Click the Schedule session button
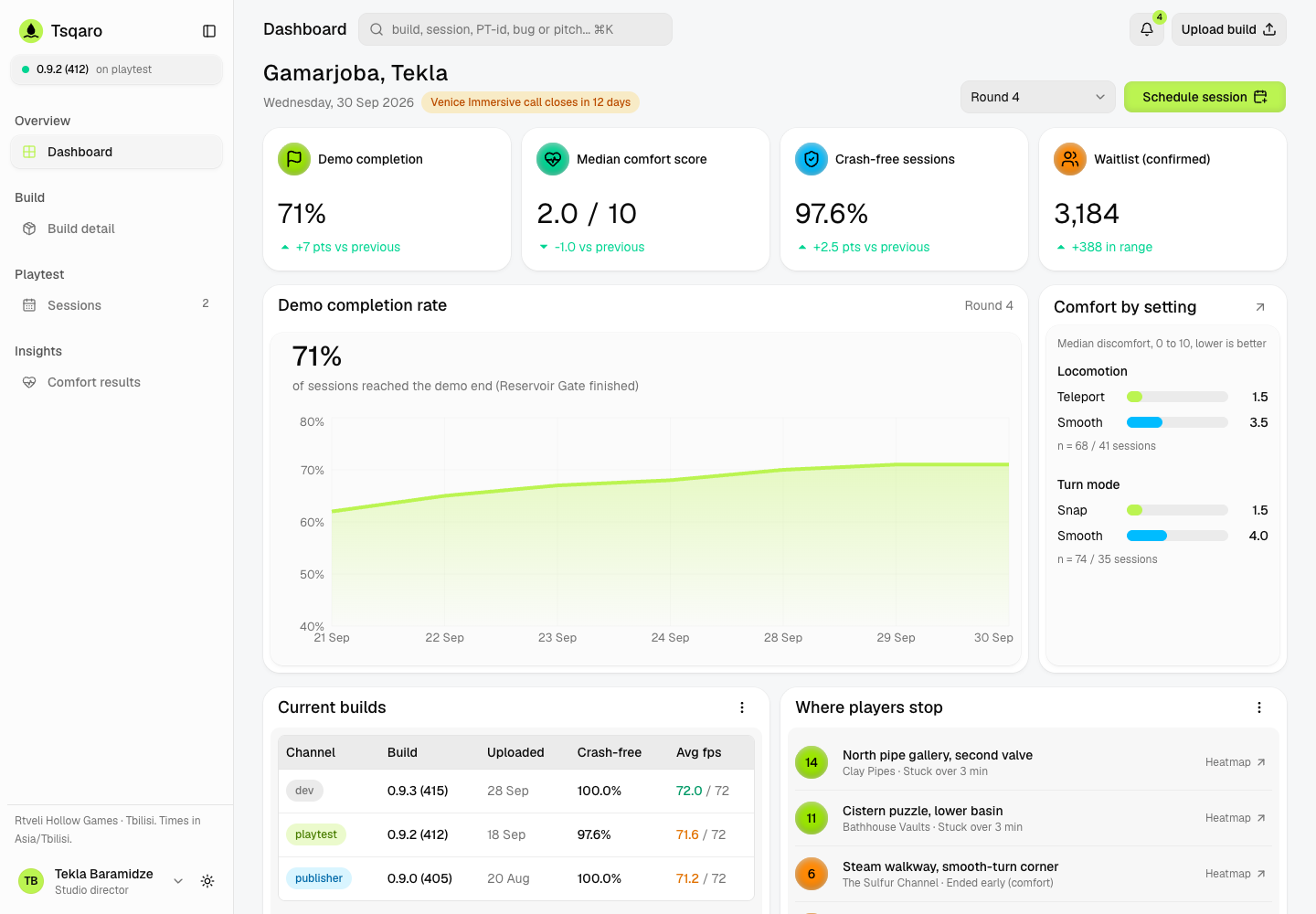The height and width of the screenshot is (914, 1316). [1205, 97]
